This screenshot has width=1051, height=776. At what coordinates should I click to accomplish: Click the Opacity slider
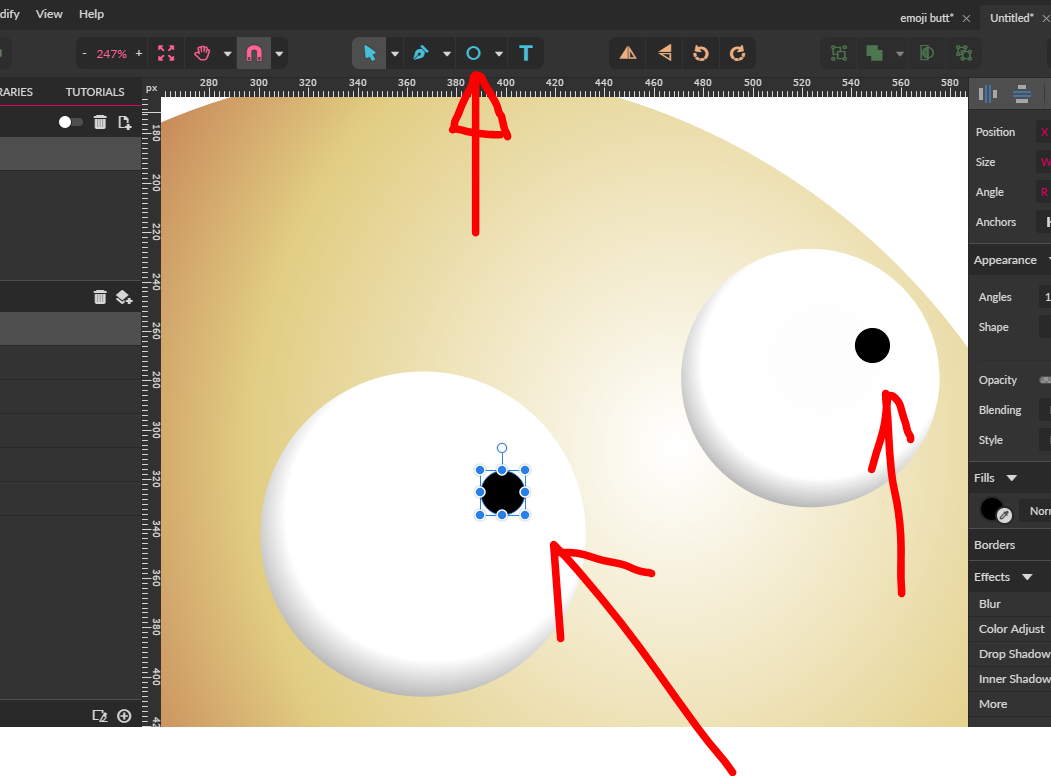coord(1045,380)
